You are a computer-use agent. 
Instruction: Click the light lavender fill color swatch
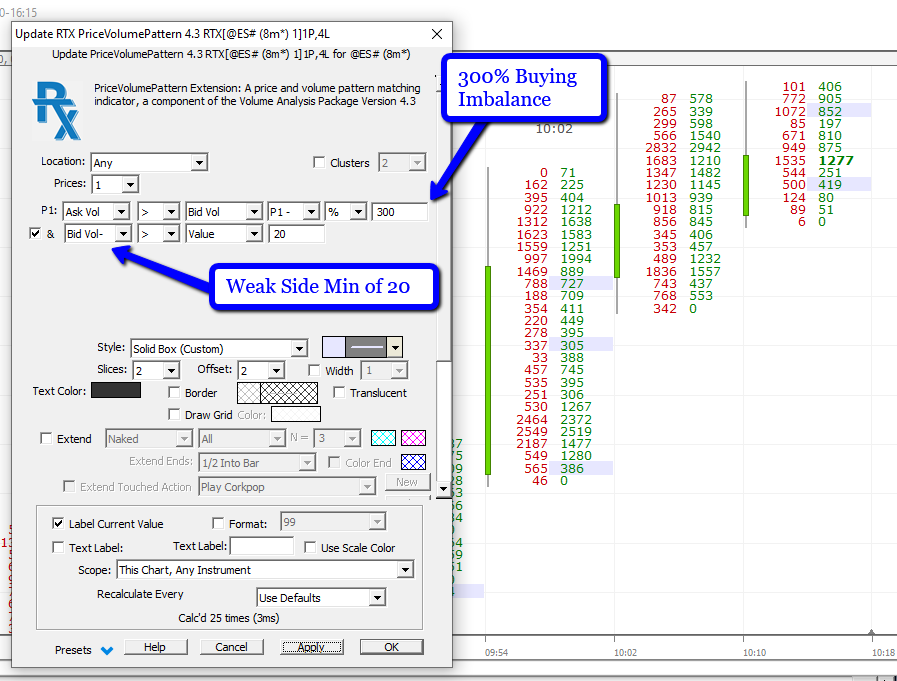pyautogui.click(x=334, y=347)
